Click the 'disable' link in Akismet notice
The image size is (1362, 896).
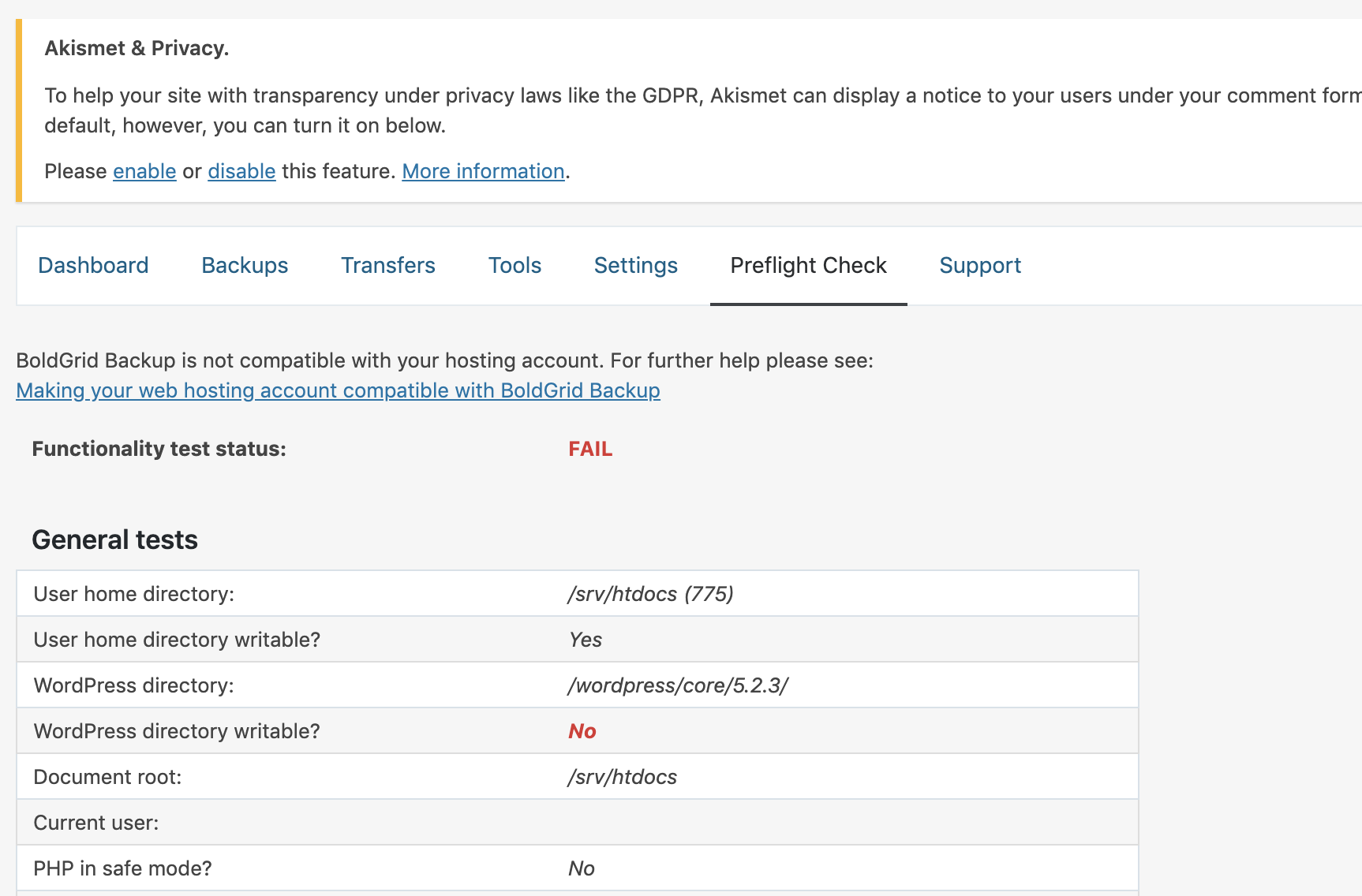(241, 171)
